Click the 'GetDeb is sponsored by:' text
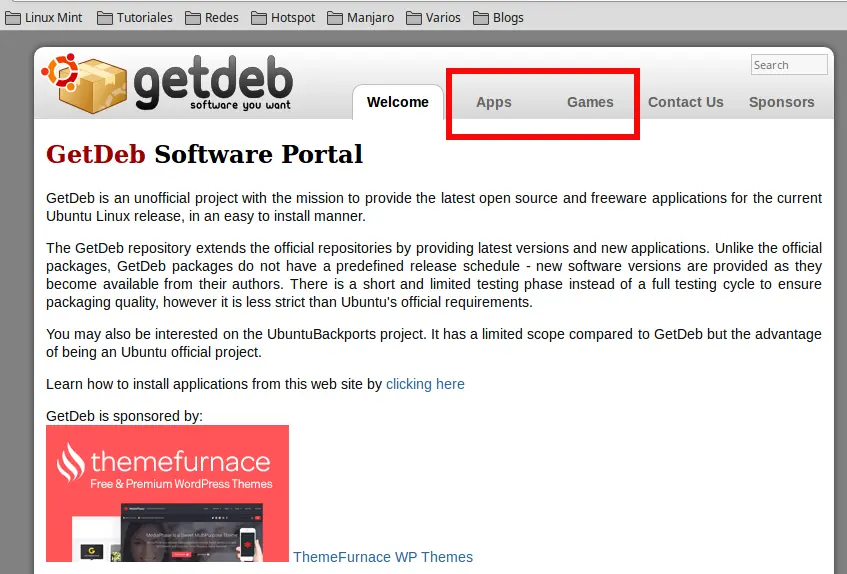The width and height of the screenshot is (847, 574). point(124,416)
